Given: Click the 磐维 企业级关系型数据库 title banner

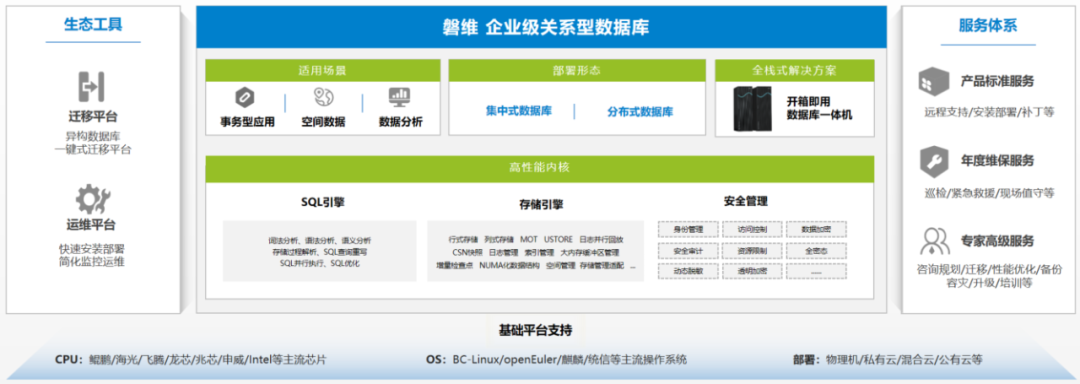Looking at the screenshot, I should coord(541,28).
